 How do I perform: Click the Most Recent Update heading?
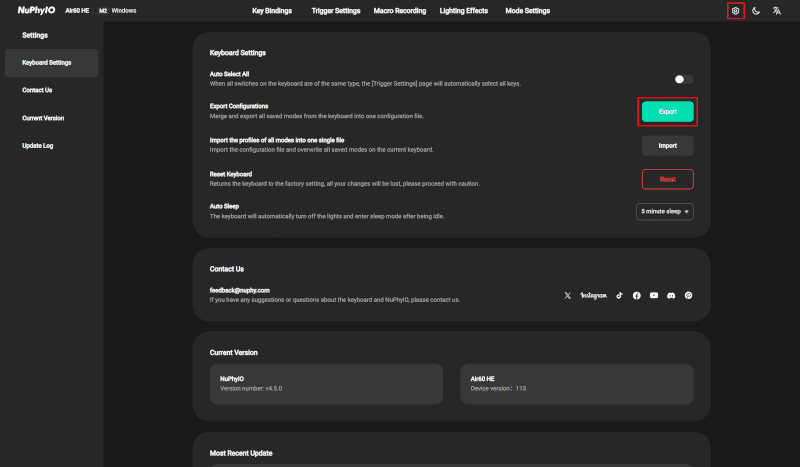241,453
